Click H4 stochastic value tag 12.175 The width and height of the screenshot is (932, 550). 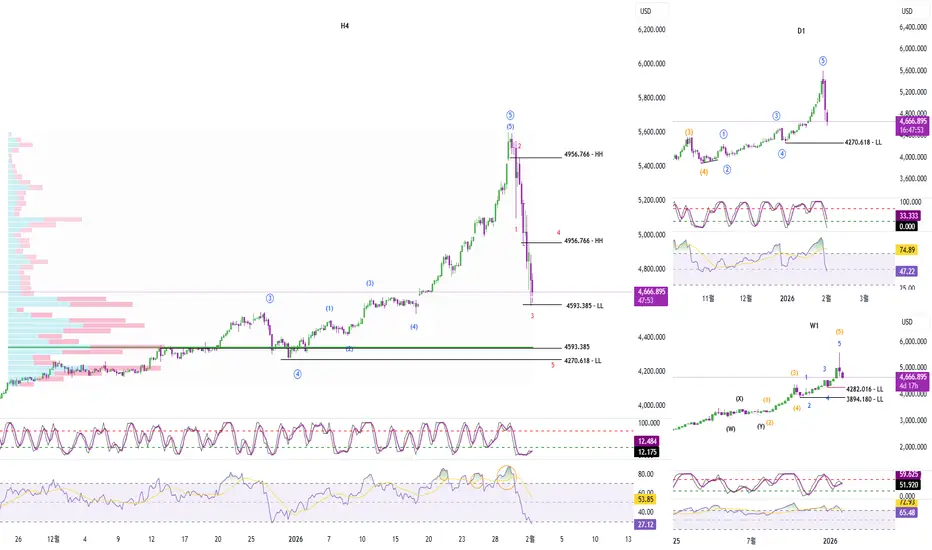pos(647,452)
